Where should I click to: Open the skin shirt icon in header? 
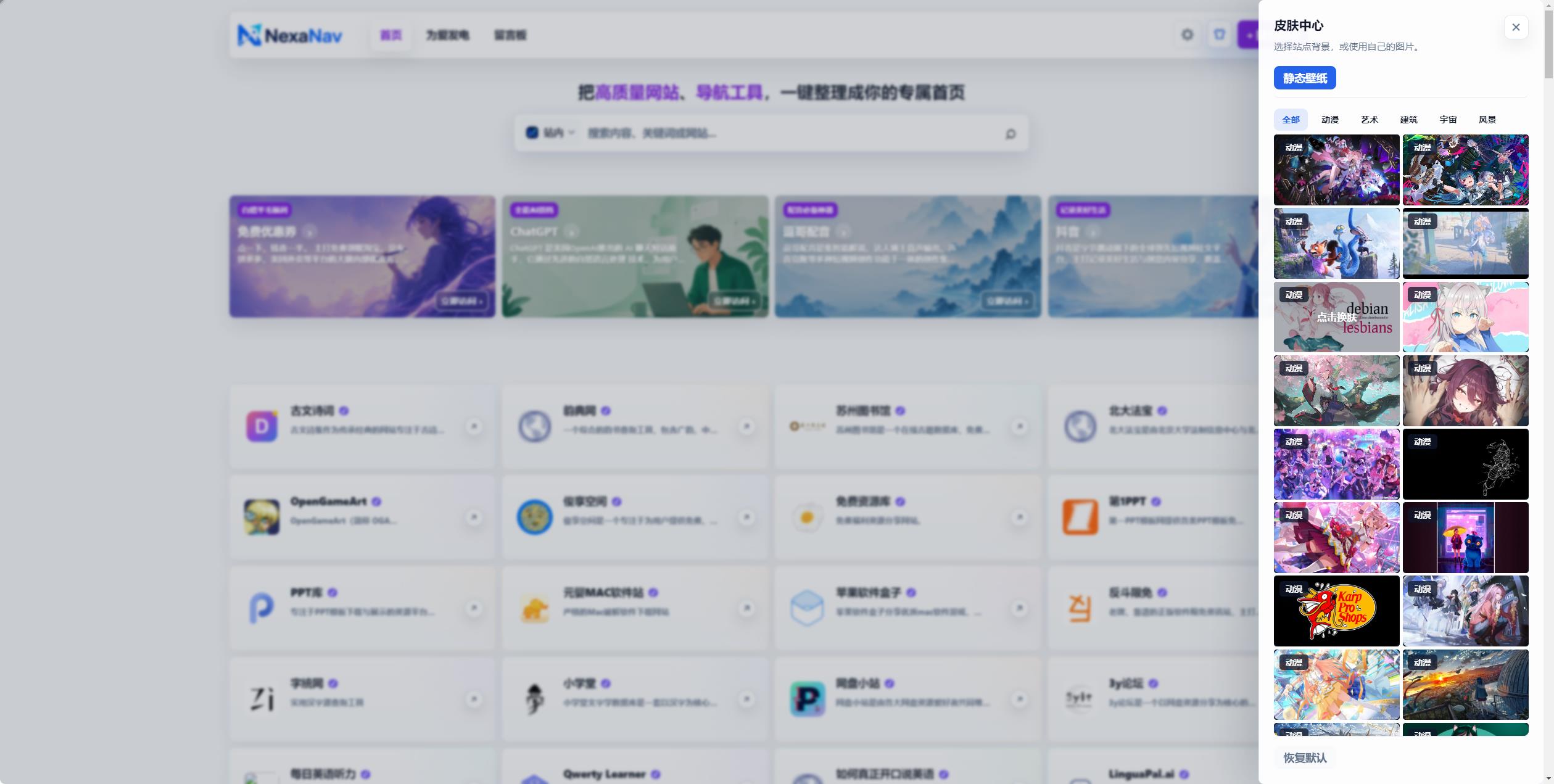[x=1220, y=35]
